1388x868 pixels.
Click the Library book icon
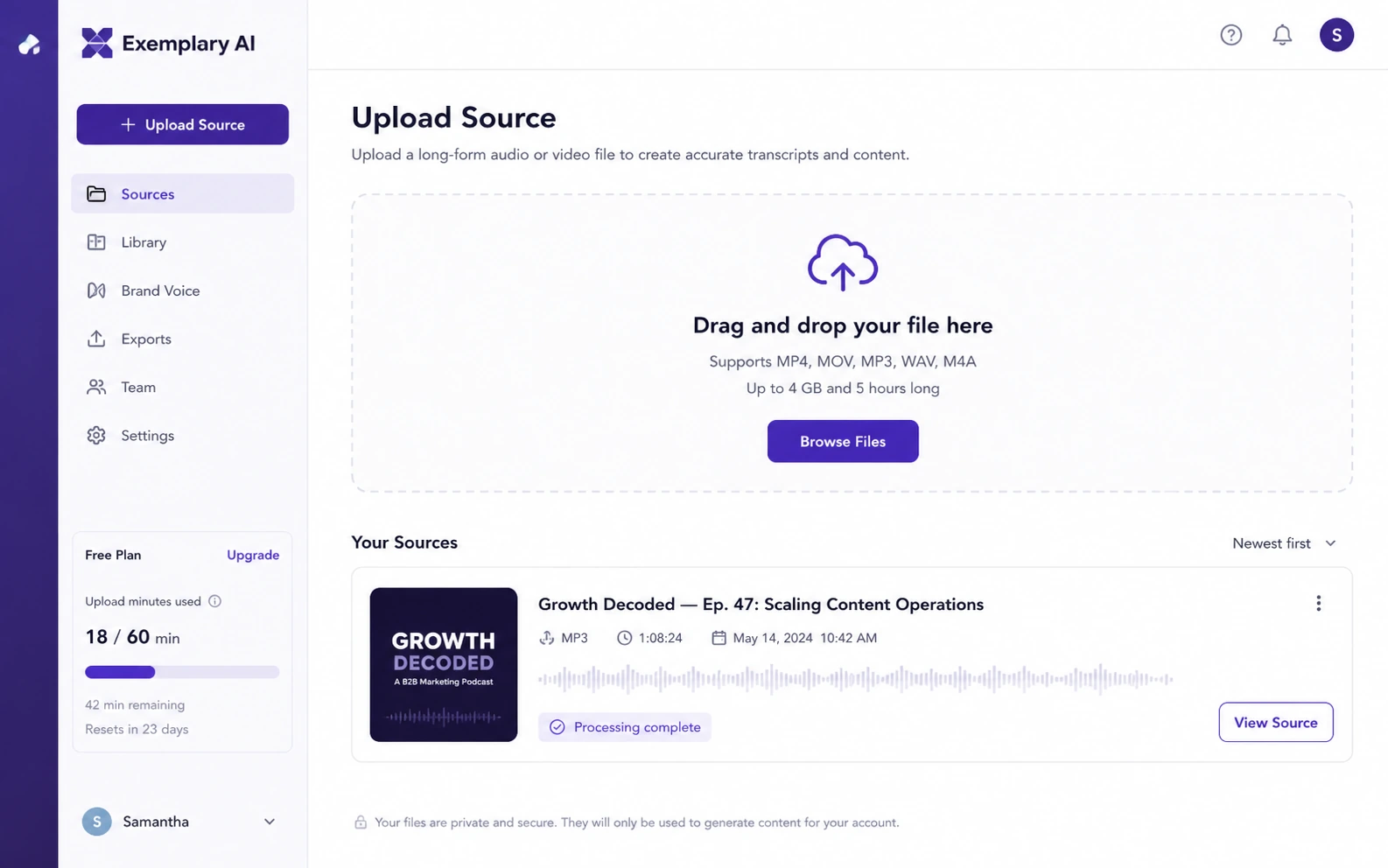[96, 242]
